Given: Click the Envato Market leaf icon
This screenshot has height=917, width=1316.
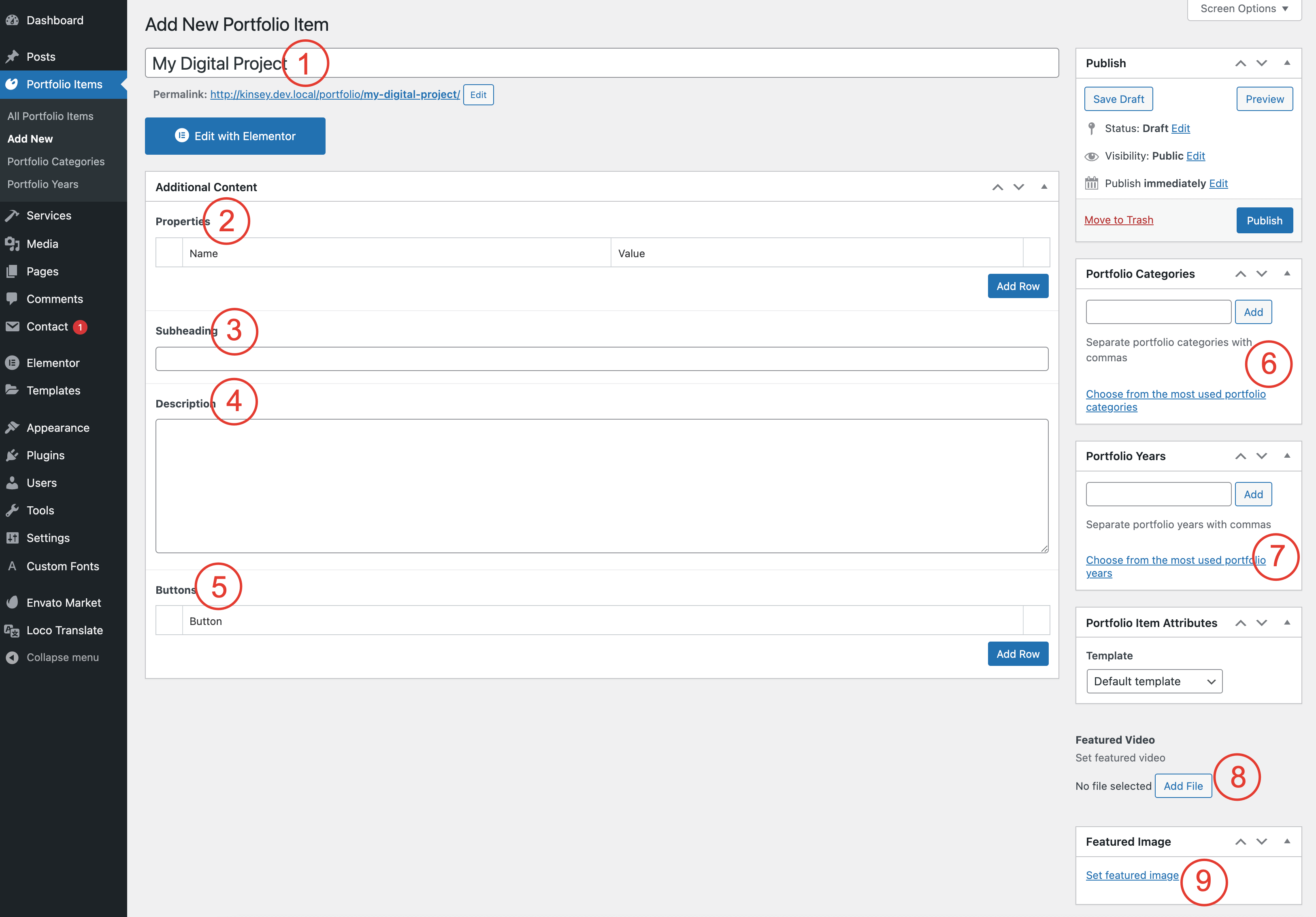Looking at the screenshot, I should [x=12, y=603].
